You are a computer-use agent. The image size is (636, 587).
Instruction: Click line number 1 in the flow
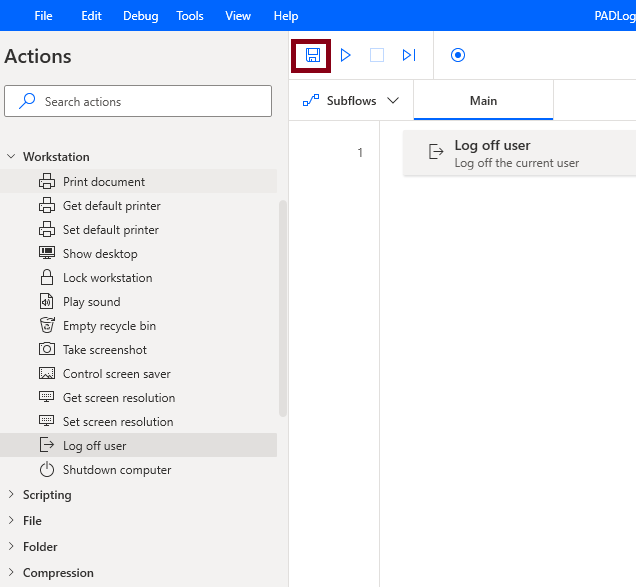[x=360, y=152]
